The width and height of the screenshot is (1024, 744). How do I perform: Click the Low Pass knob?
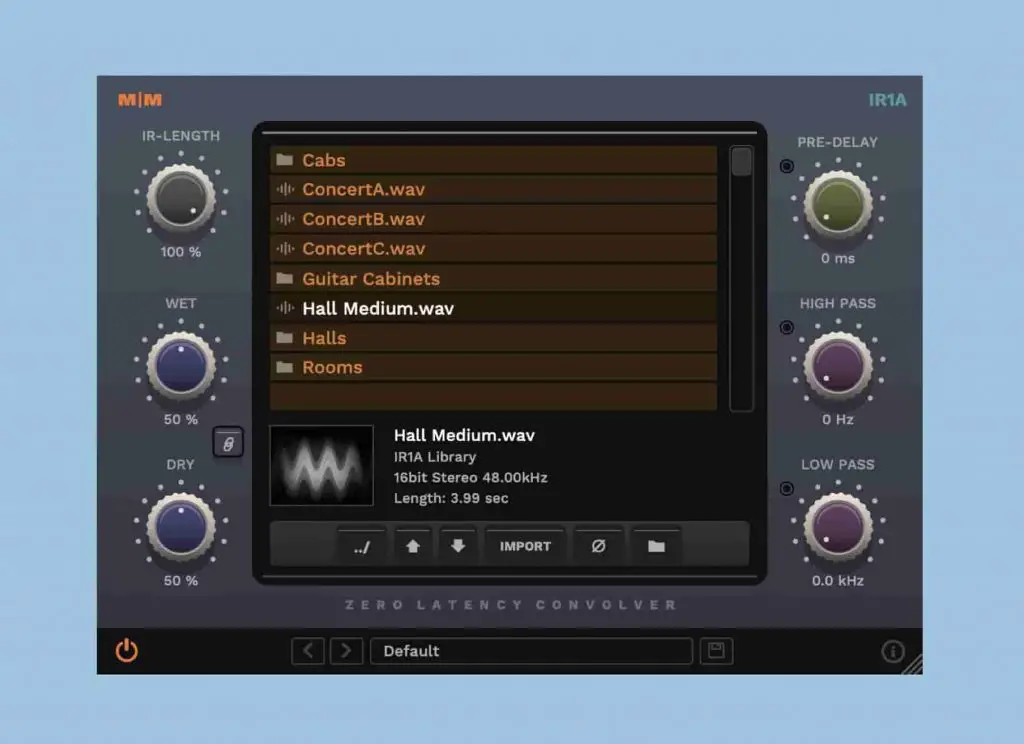[838, 526]
